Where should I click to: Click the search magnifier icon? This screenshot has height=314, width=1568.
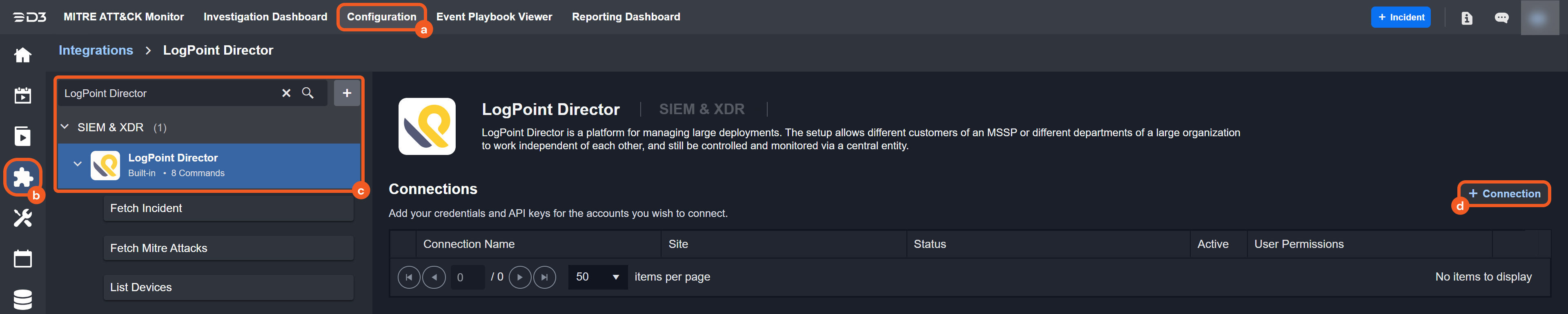coord(308,93)
